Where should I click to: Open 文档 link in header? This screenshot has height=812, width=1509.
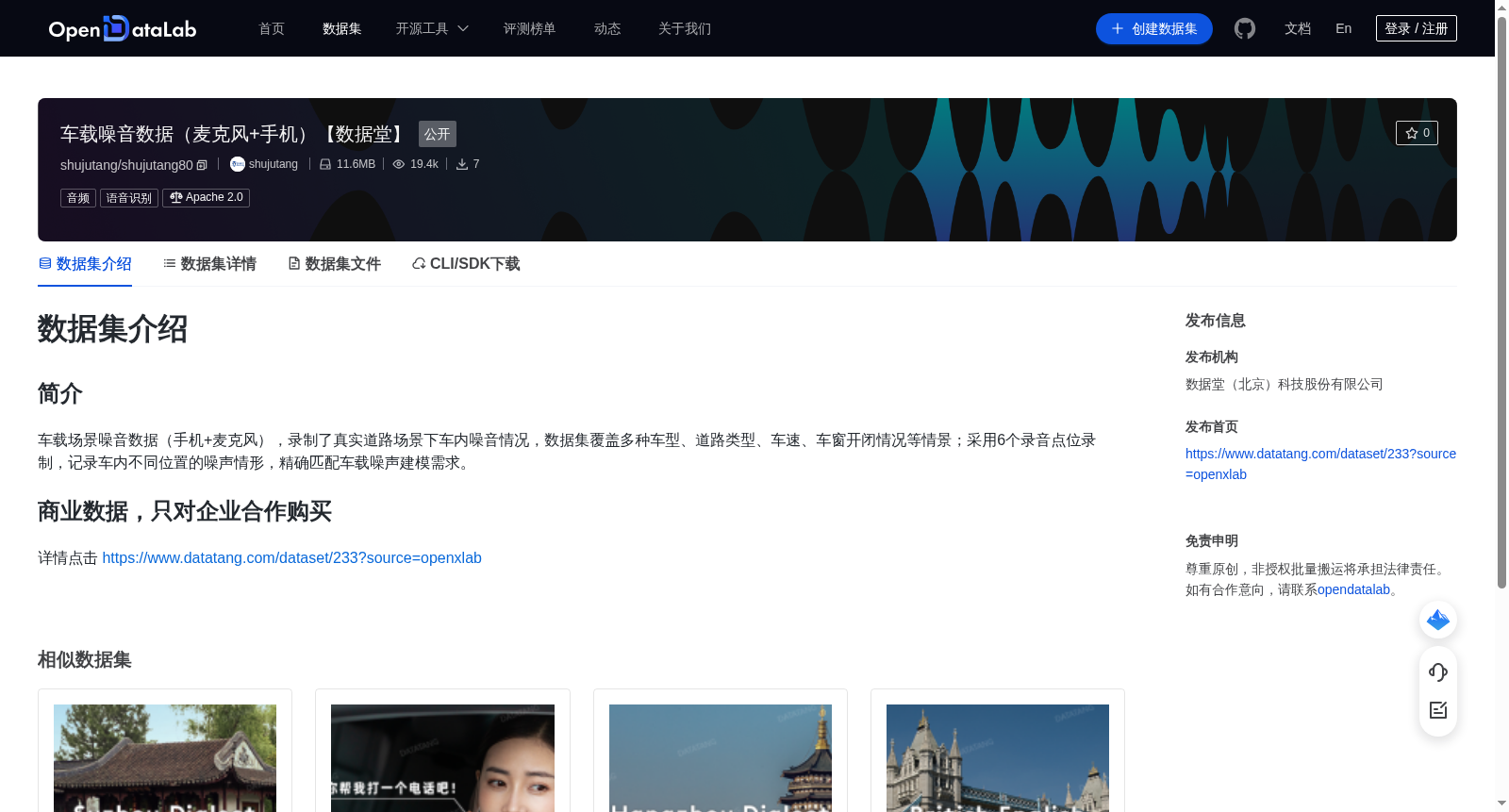pyautogui.click(x=1298, y=28)
